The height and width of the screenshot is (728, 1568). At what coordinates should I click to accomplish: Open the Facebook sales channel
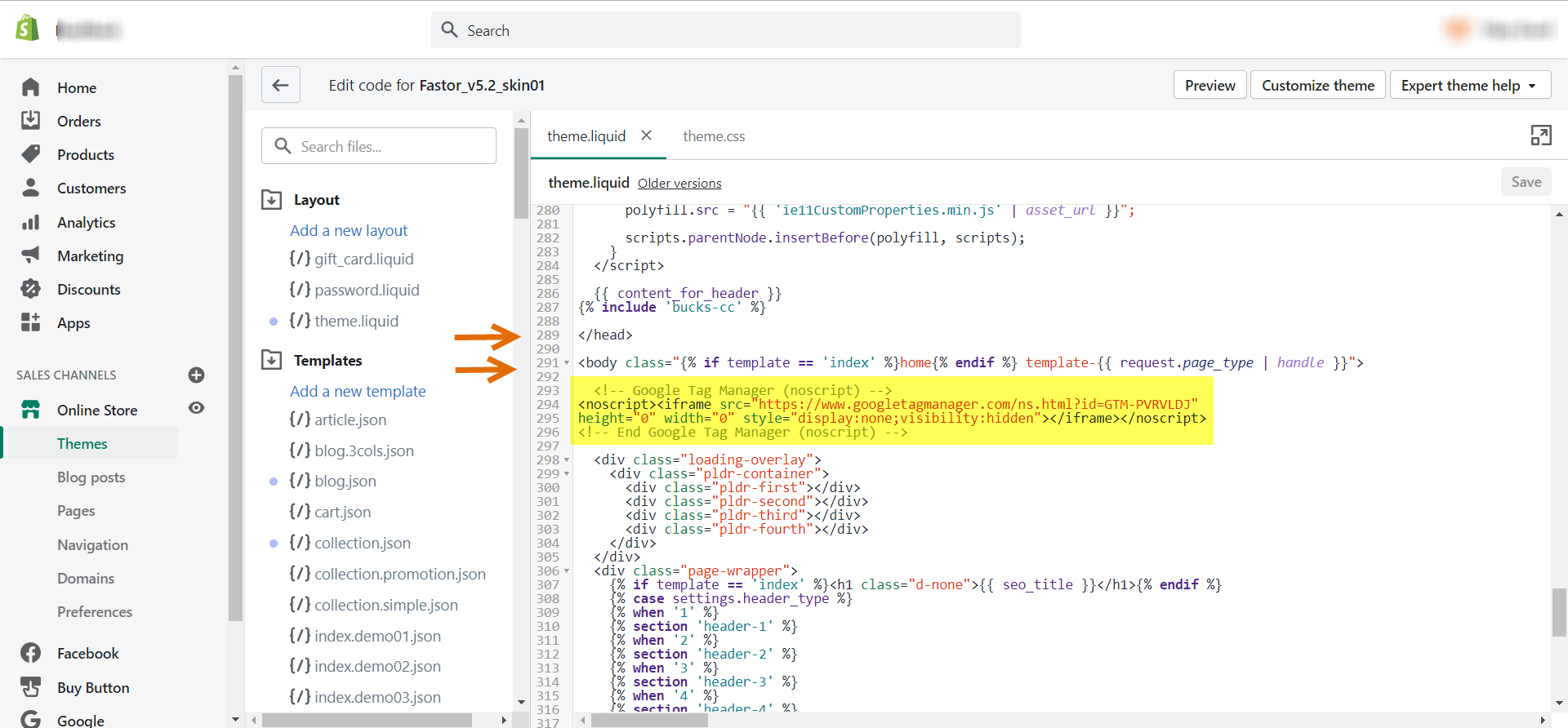pyautogui.click(x=87, y=654)
